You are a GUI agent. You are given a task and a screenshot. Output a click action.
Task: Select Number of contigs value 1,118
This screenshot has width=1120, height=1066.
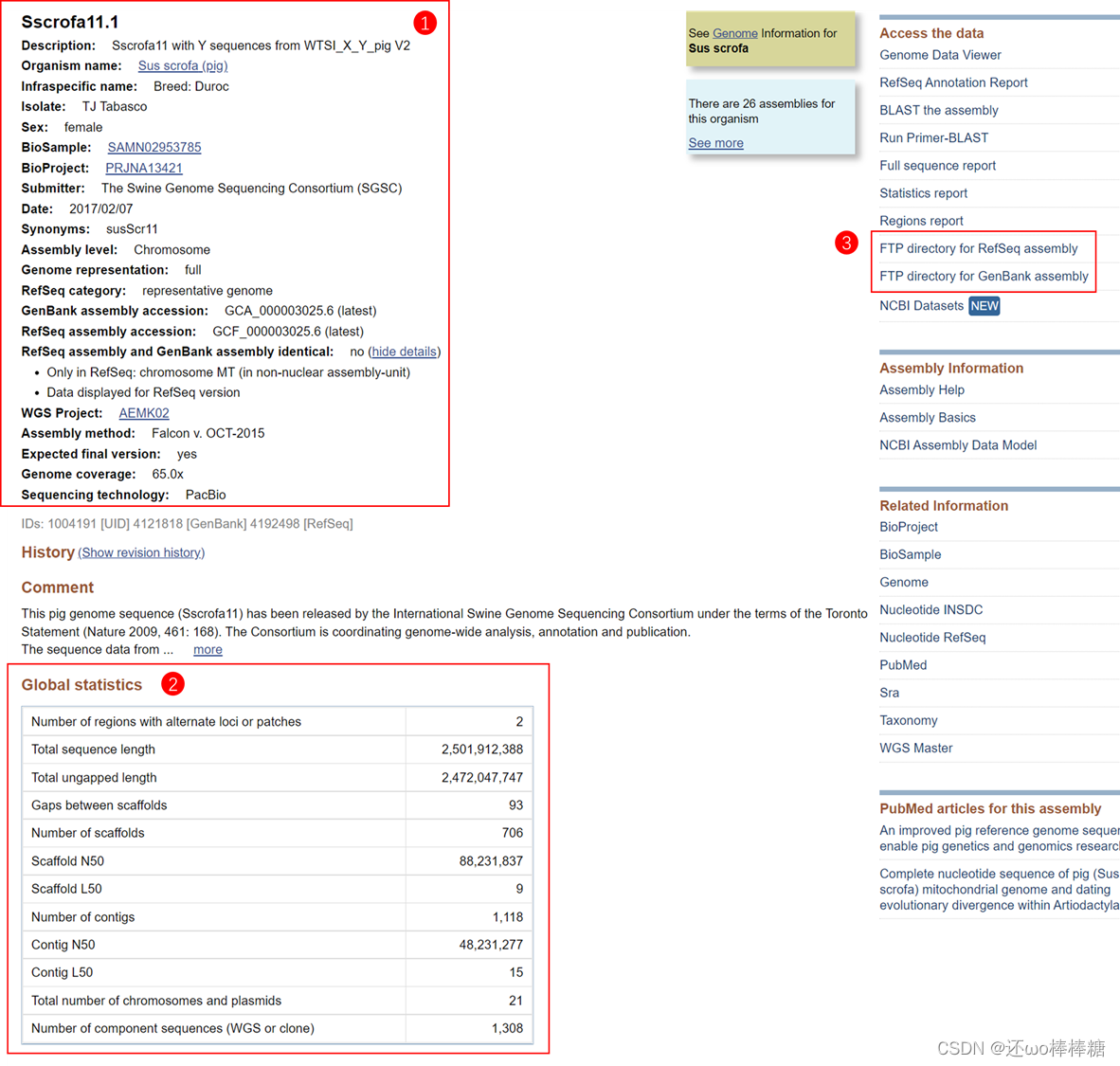pyautogui.click(x=508, y=916)
